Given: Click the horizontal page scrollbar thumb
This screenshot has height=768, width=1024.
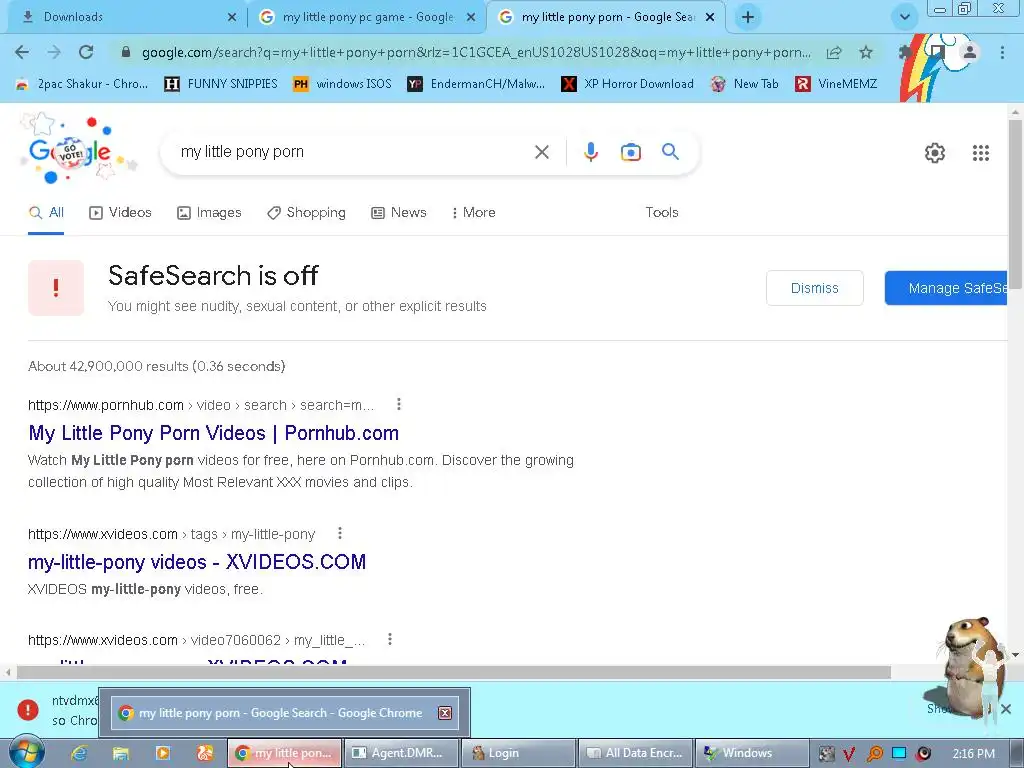Looking at the screenshot, I should point(454,672).
